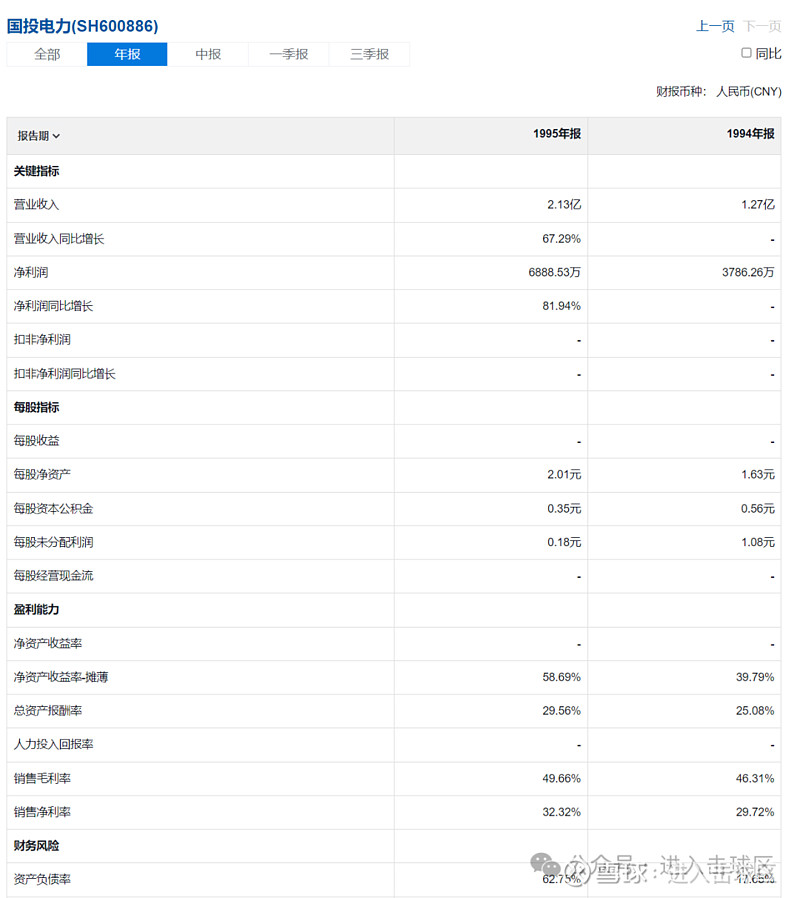Click the 净资产收益率-摊薄 row label
800x898 pixels.
[x=61, y=678]
